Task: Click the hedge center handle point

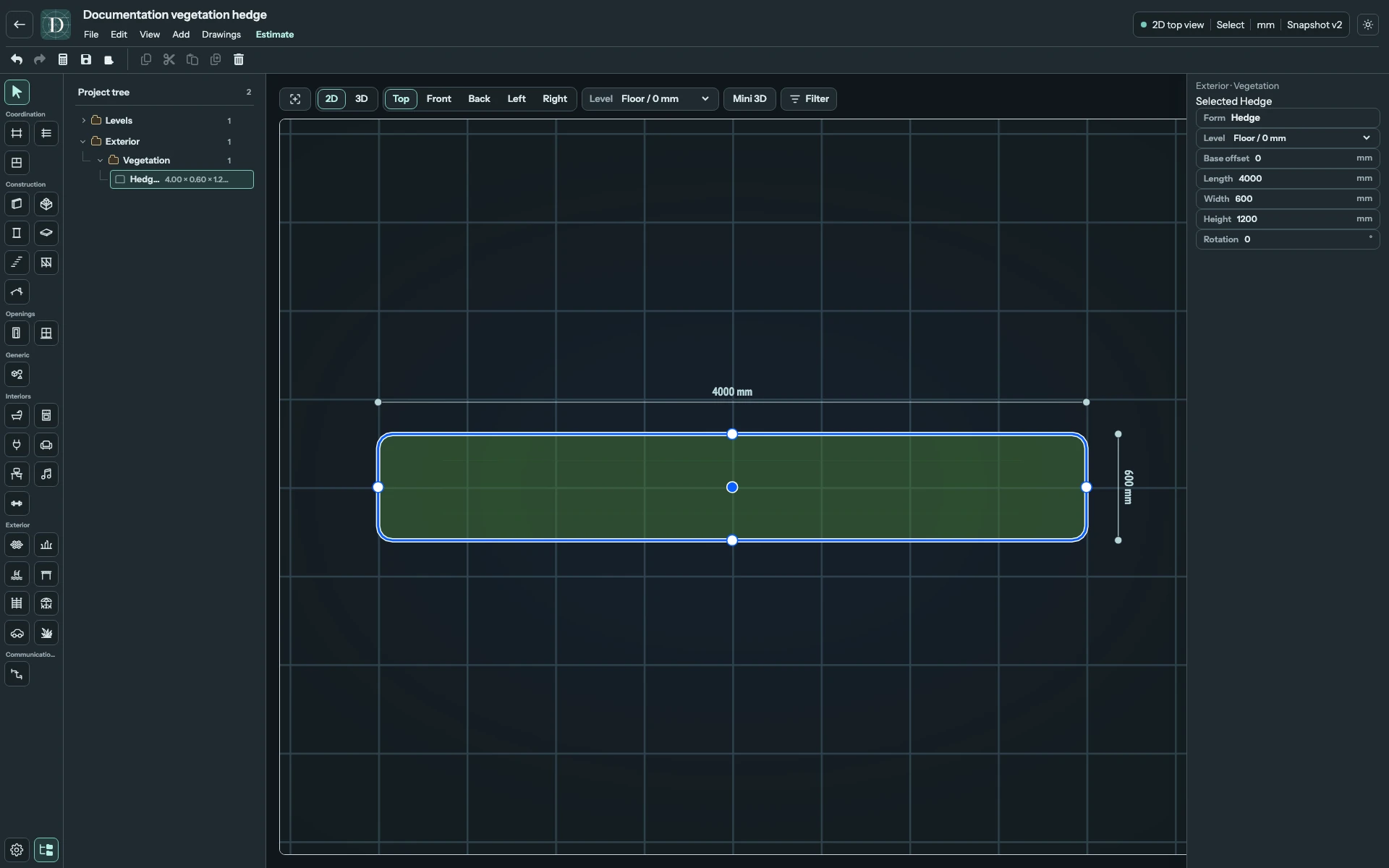Action: tap(732, 488)
